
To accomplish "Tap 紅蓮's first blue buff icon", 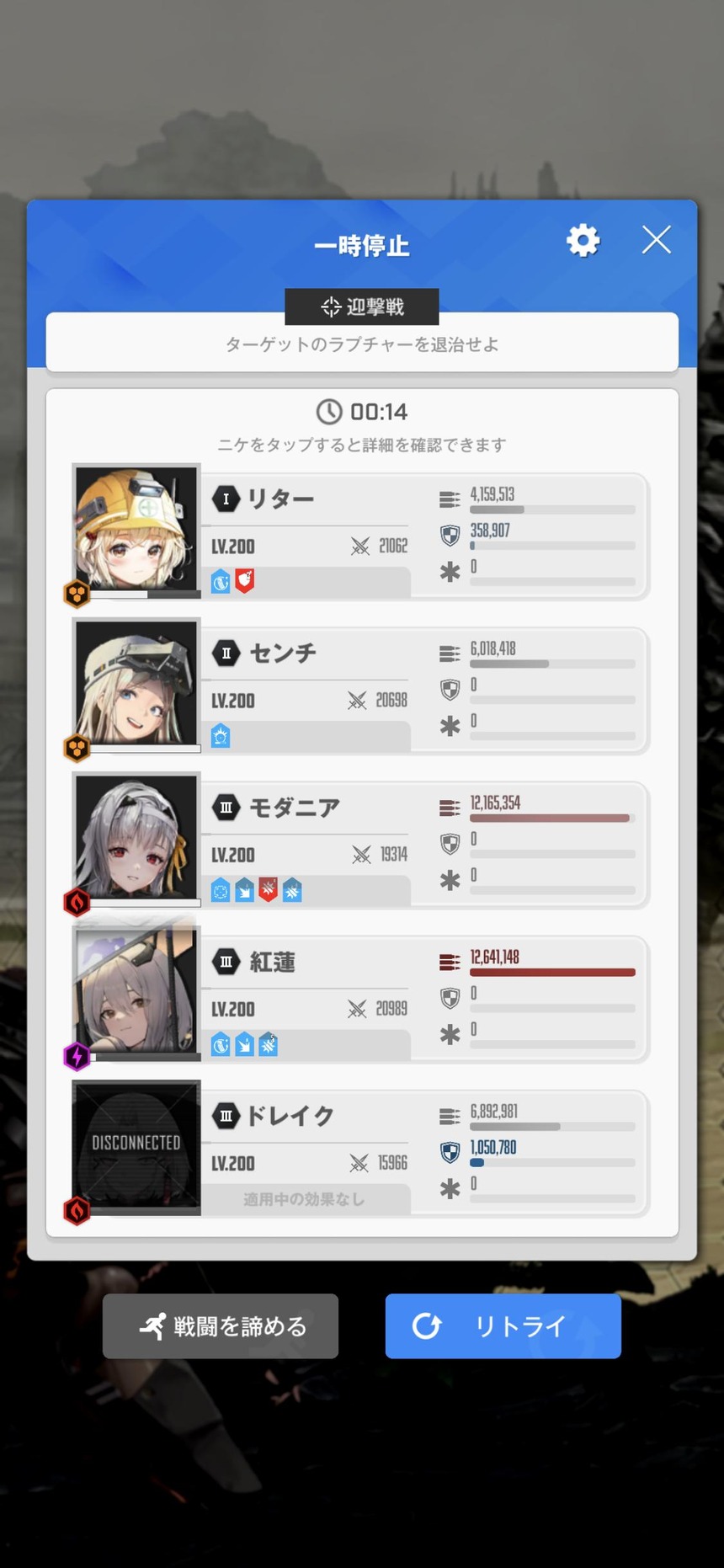I will click(x=221, y=1044).
